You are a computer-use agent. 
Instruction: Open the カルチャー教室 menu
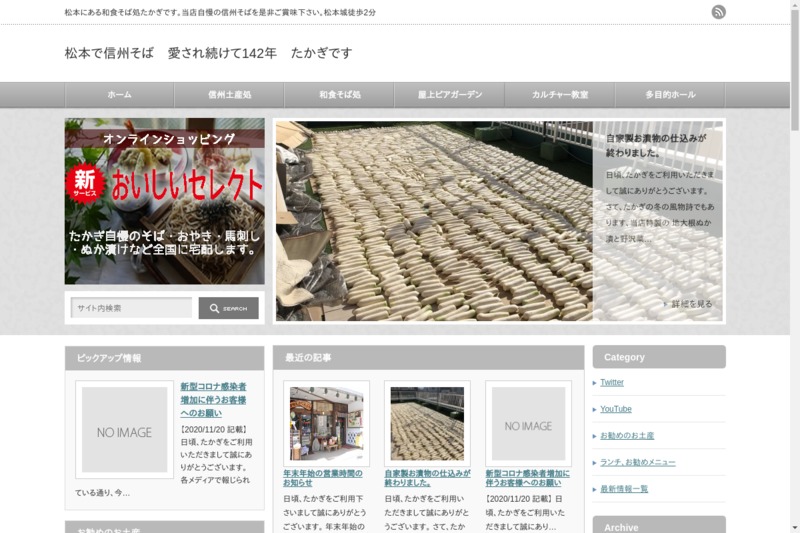[x=559, y=95]
